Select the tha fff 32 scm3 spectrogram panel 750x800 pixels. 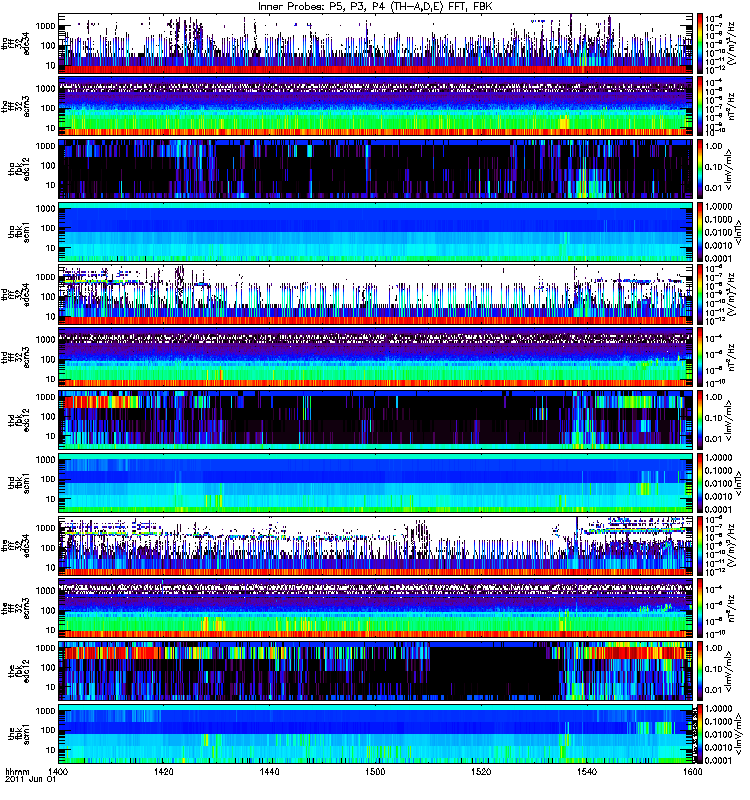(x=376, y=106)
